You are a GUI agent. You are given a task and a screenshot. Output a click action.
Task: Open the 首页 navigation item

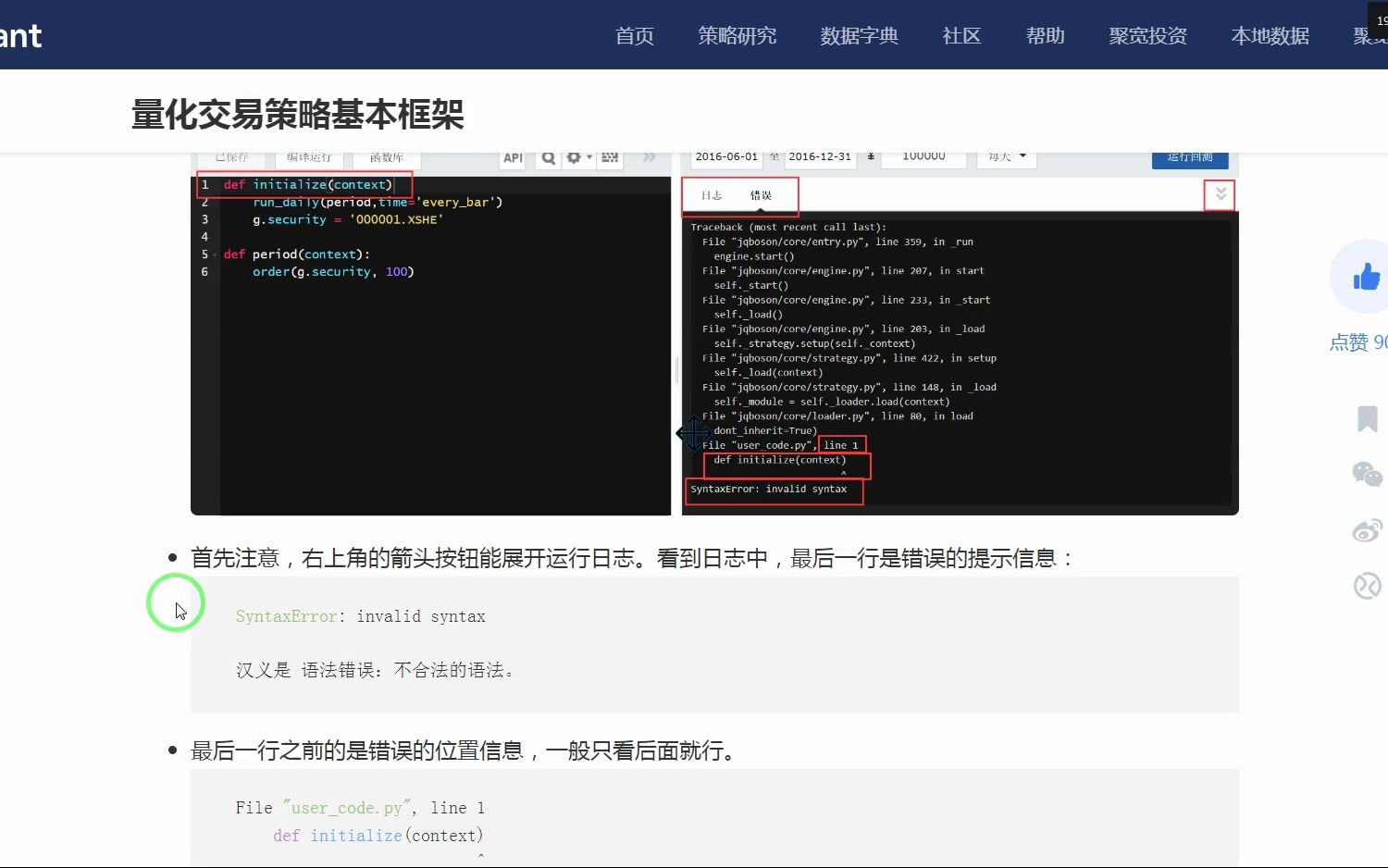coord(635,36)
